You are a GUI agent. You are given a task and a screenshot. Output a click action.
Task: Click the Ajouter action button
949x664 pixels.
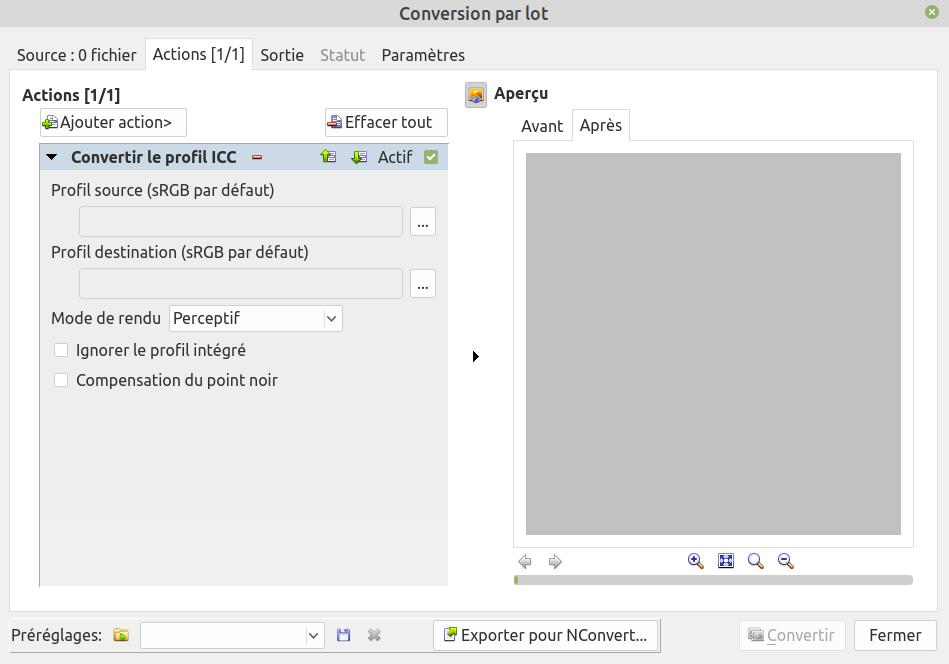(x=113, y=123)
